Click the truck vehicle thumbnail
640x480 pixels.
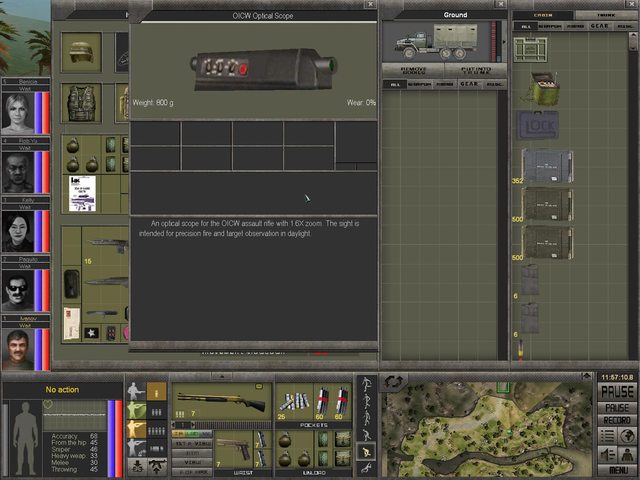point(436,42)
